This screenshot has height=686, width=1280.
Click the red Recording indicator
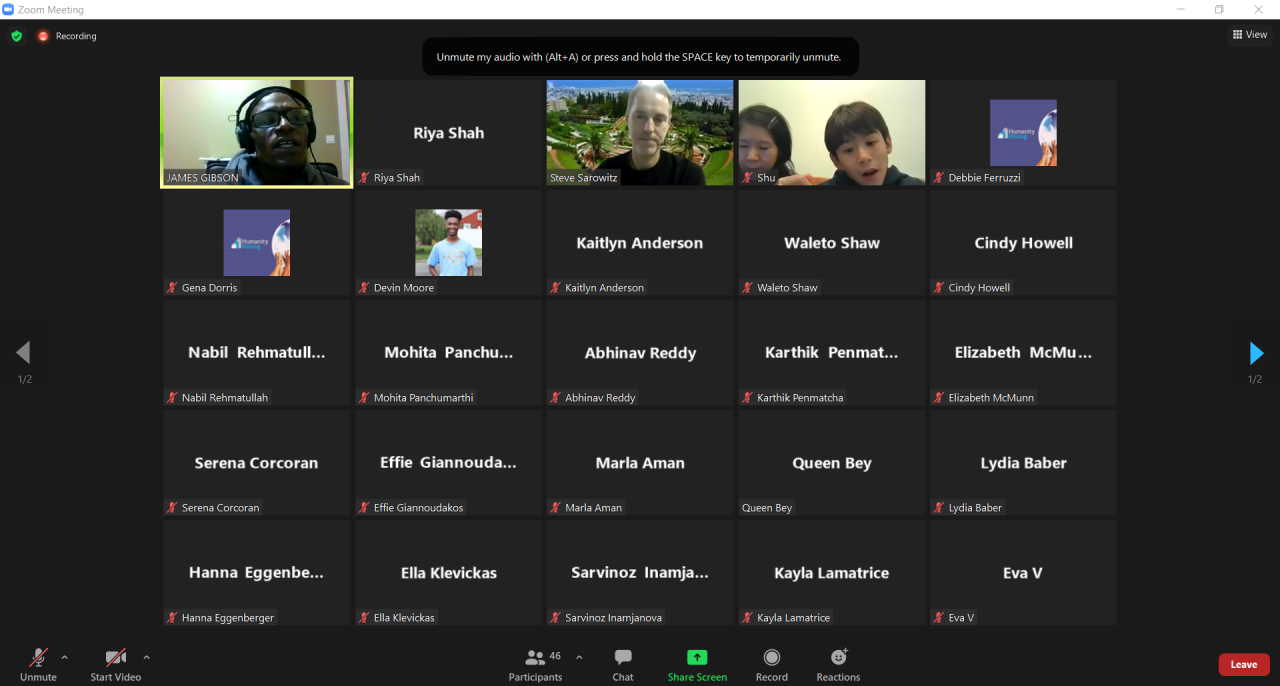67,36
